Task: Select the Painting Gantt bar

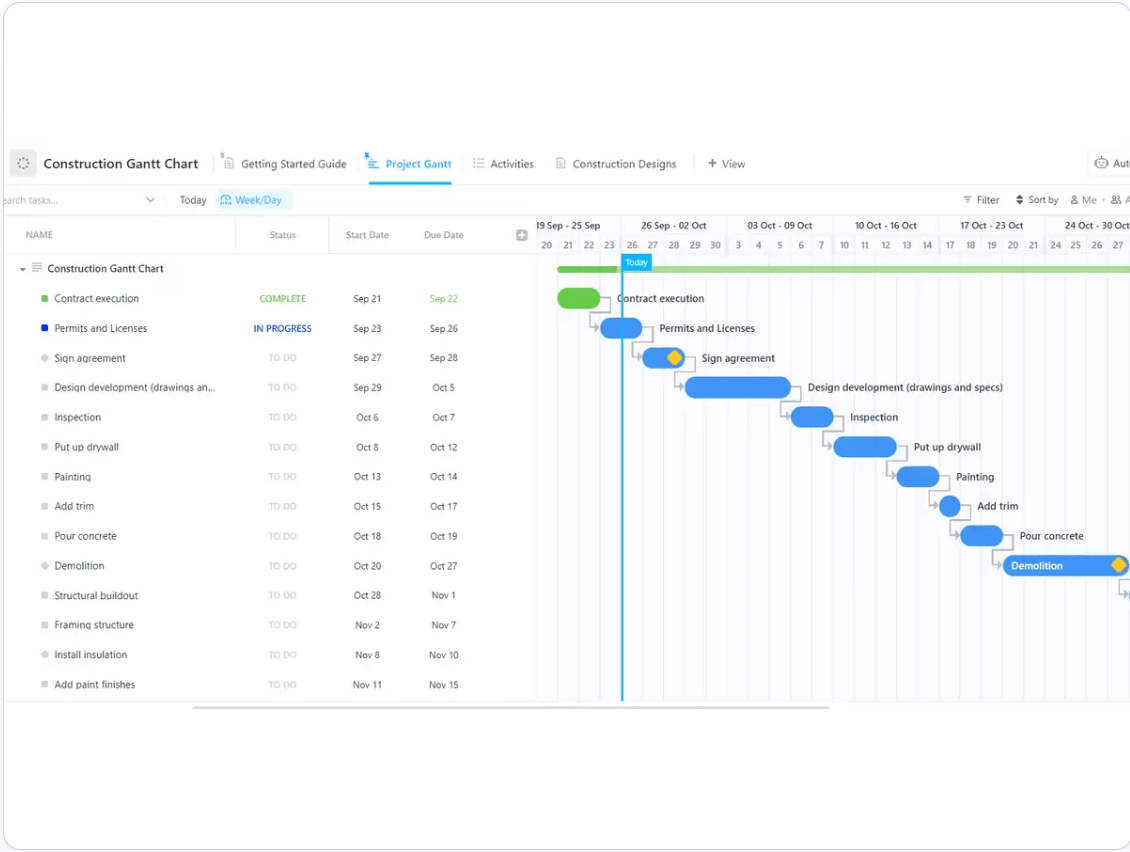Action: click(918, 476)
